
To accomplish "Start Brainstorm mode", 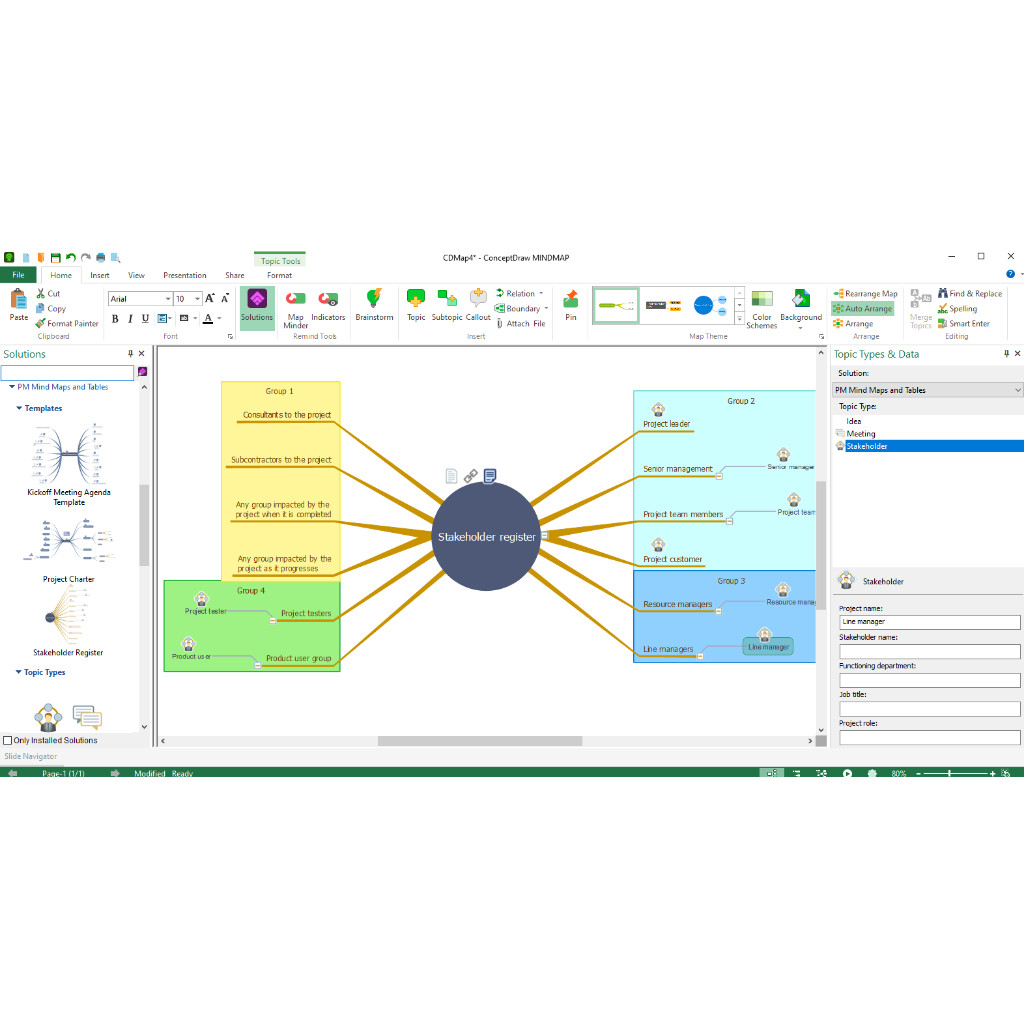I will [374, 306].
